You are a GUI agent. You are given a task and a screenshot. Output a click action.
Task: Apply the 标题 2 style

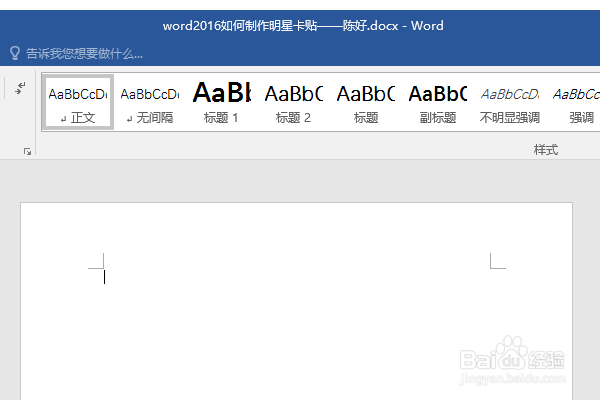coord(293,102)
